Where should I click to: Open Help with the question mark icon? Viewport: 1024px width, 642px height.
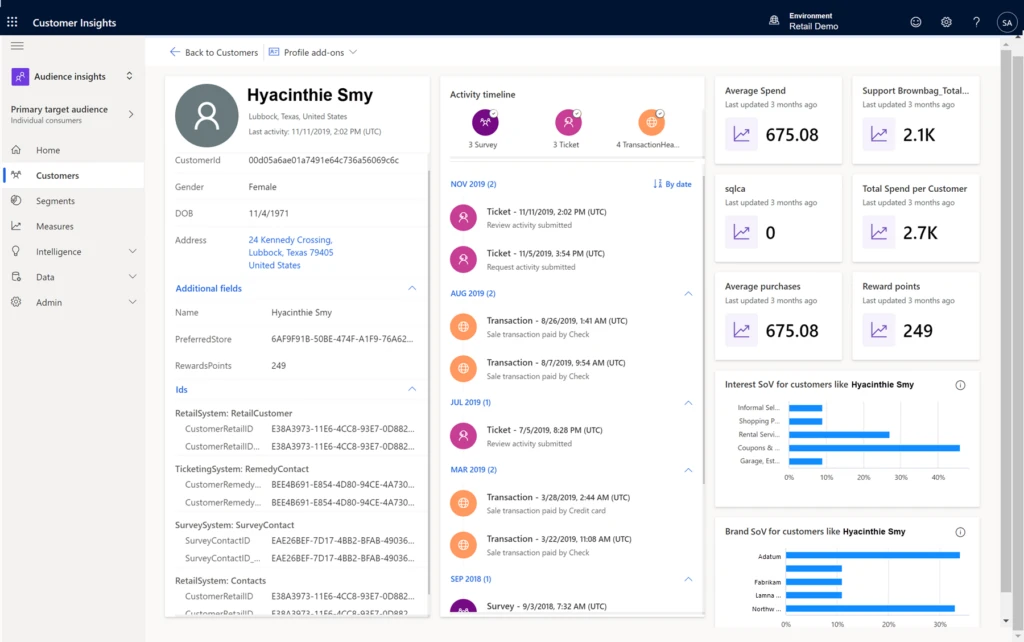pos(976,21)
